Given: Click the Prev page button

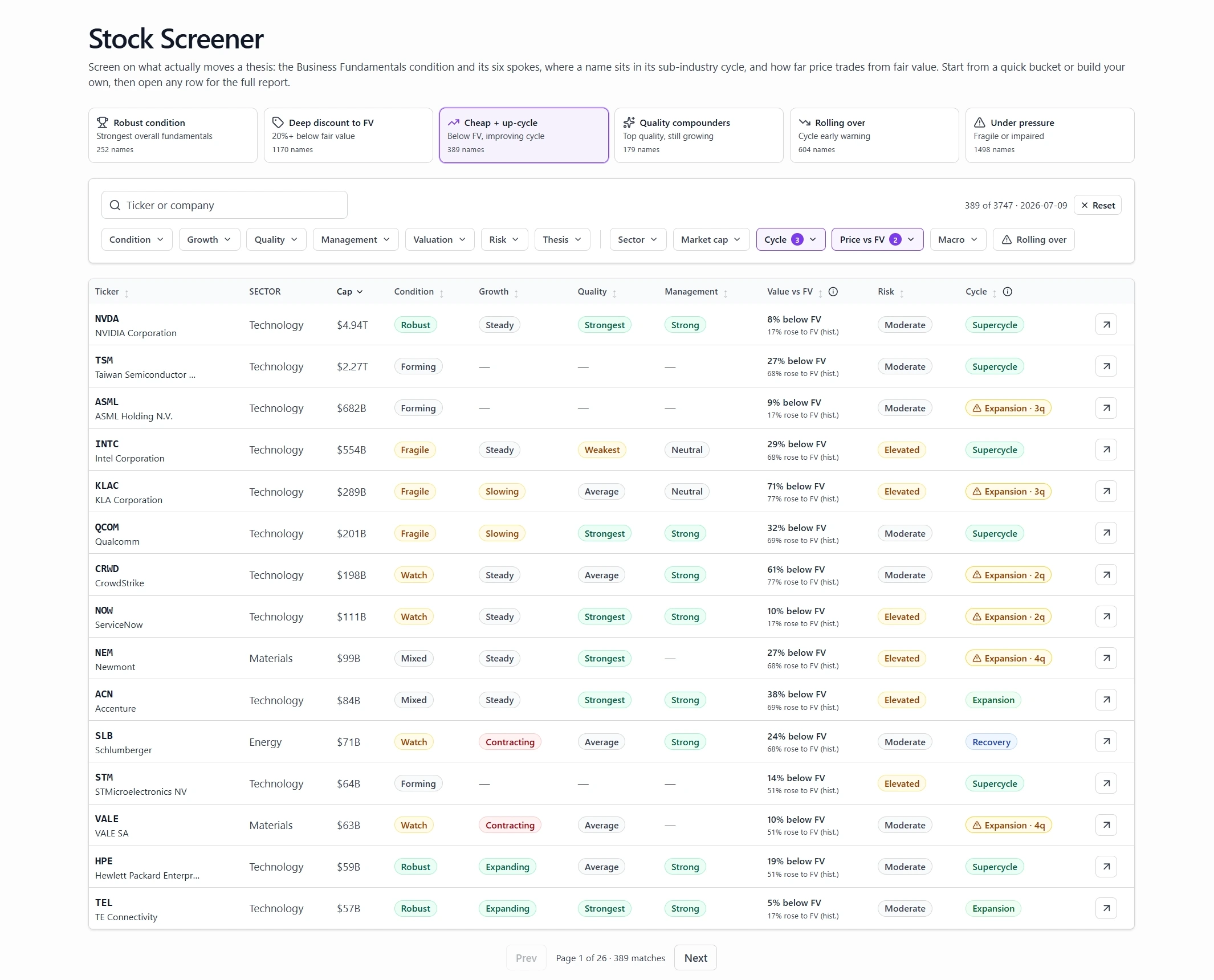Looking at the screenshot, I should click(x=526, y=958).
